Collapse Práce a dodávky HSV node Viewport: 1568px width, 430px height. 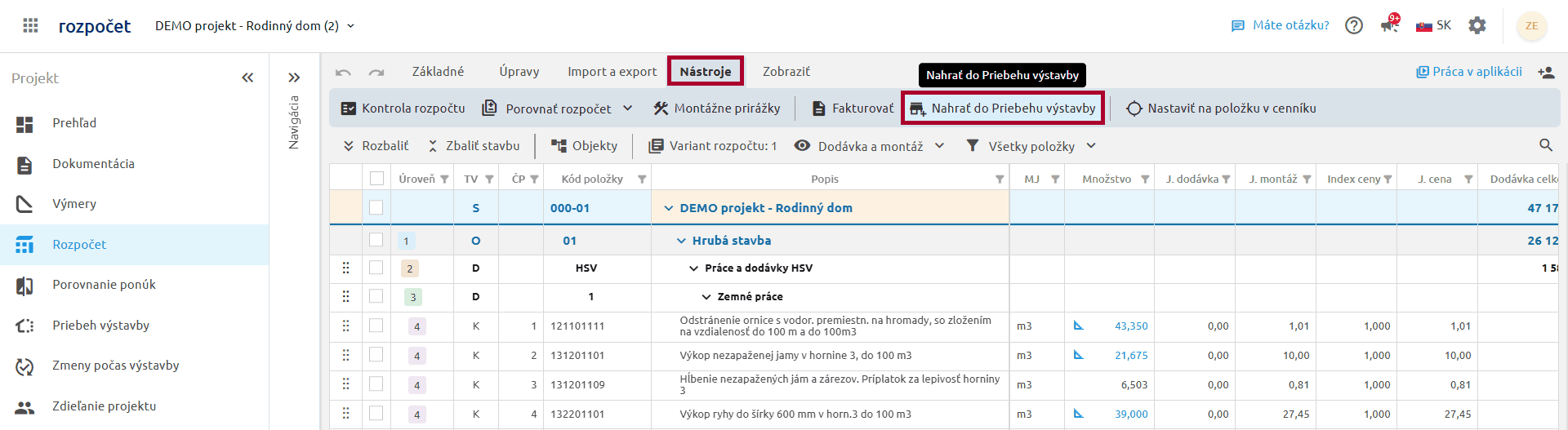pos(693,268)
